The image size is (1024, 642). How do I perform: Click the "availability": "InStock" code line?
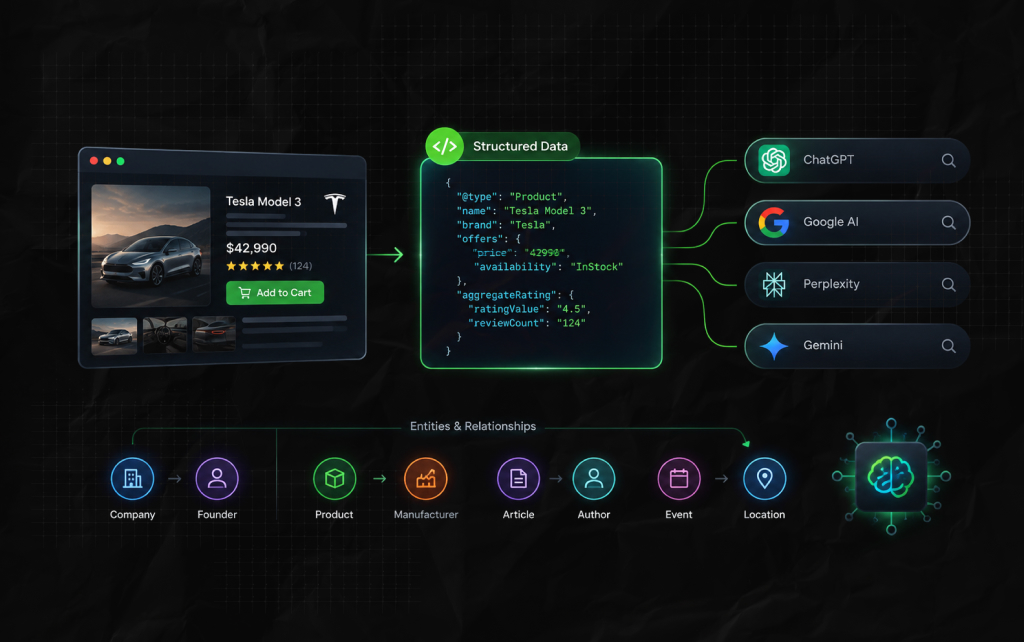coord(549,266)
